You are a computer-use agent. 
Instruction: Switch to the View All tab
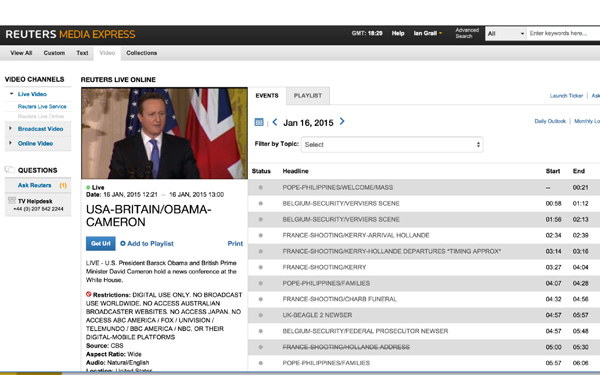pyautogui.click(x=21, y=53)
